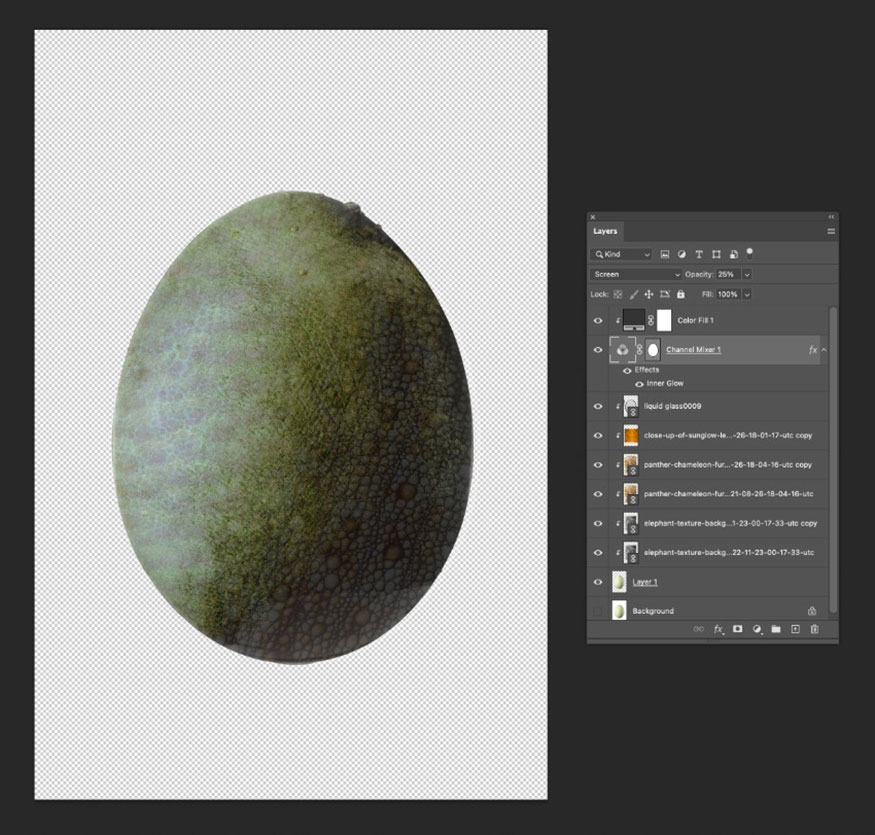Collapse Channel Mixer 1 effects list arrow
The width and height of the screenshot is (875, 835).
click(824, 350)
